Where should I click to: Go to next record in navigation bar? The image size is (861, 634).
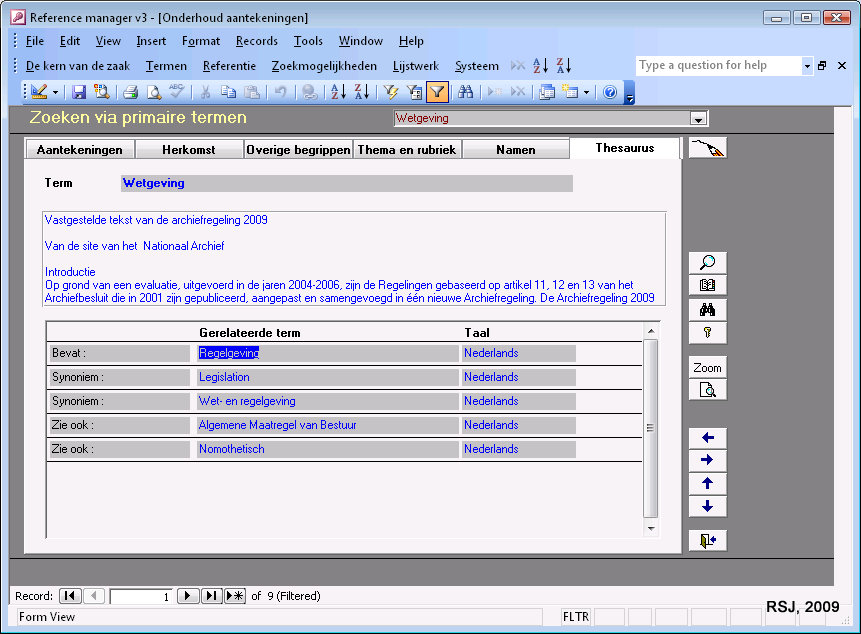point(187,596)
